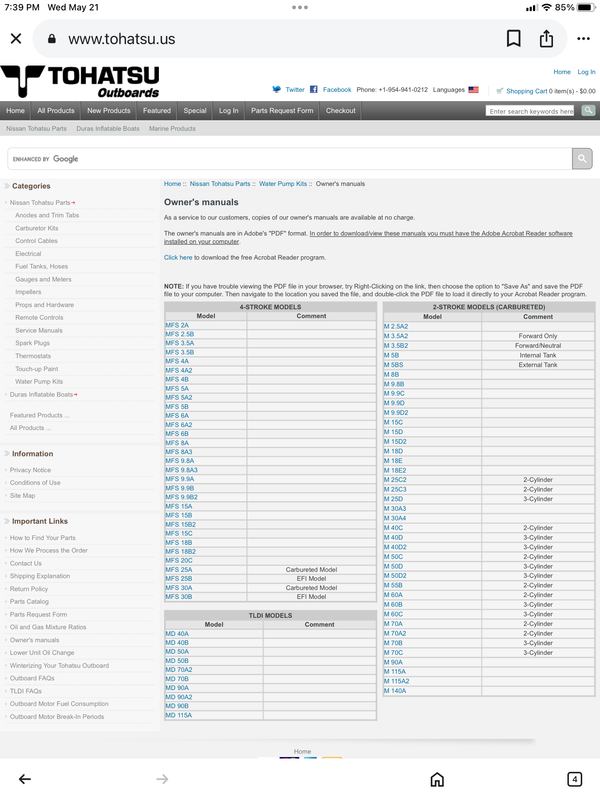
Task: Open the MFS 2.5B owner's manual
Action: tap(180, 334)
